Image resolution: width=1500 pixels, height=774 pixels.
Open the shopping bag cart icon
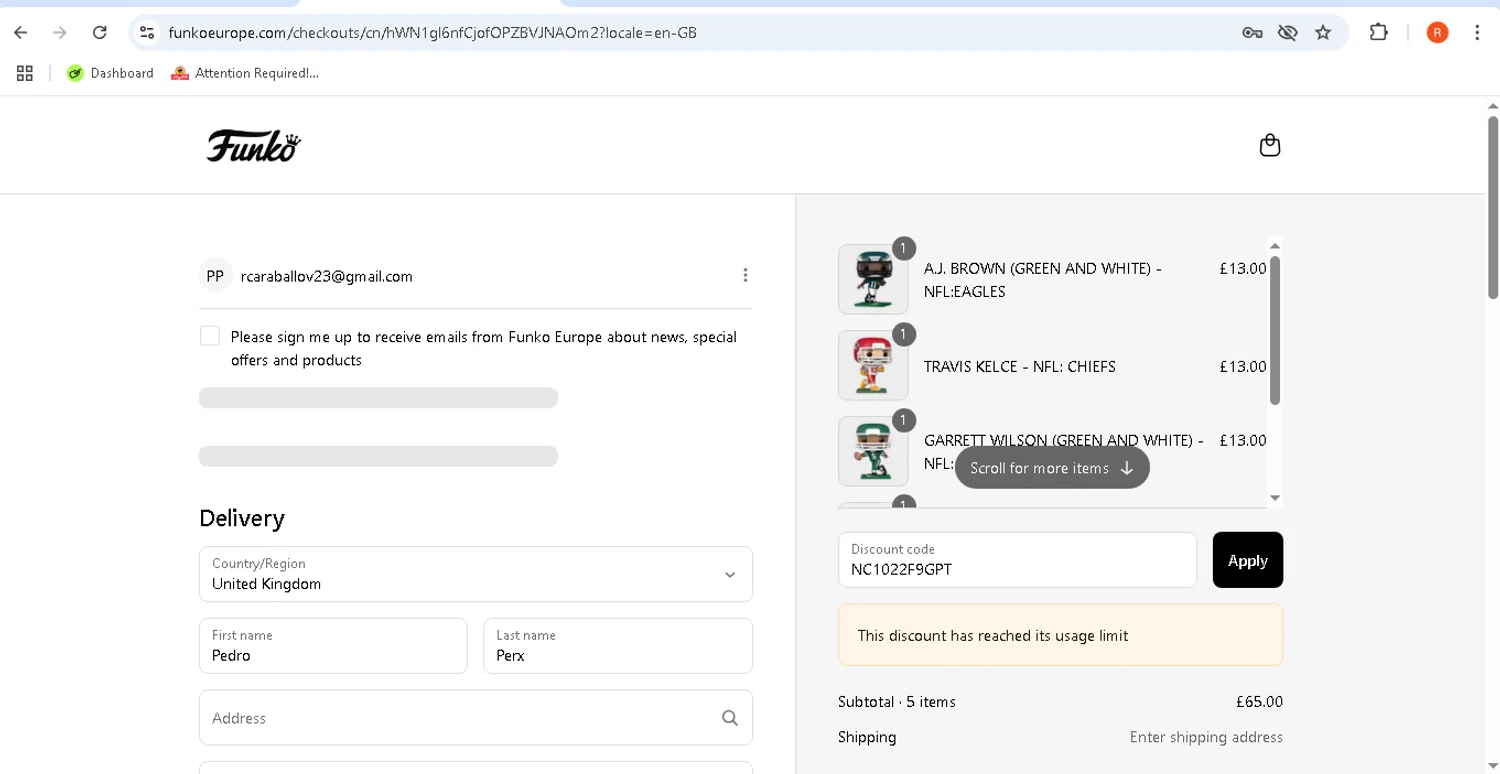click(x=1269, y=146)
